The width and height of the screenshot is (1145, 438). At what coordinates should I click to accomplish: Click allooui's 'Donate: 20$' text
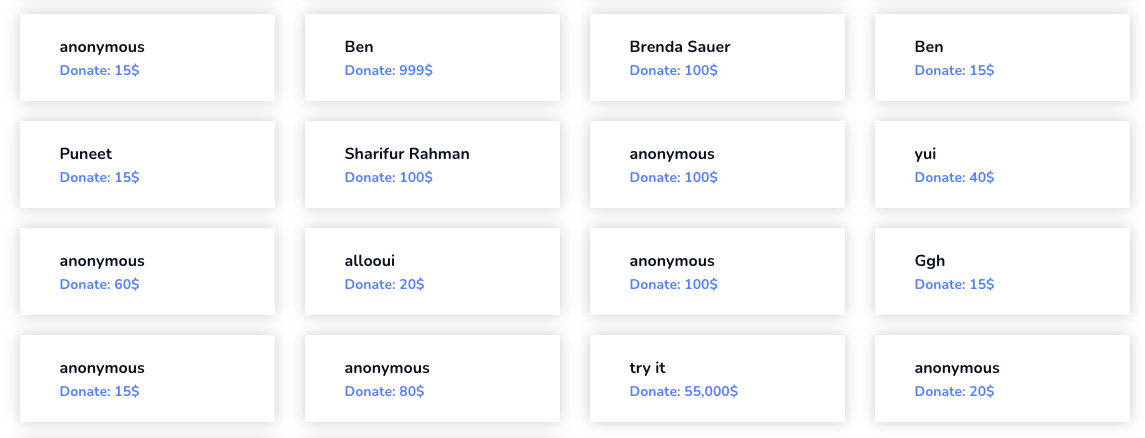[384, 285]
